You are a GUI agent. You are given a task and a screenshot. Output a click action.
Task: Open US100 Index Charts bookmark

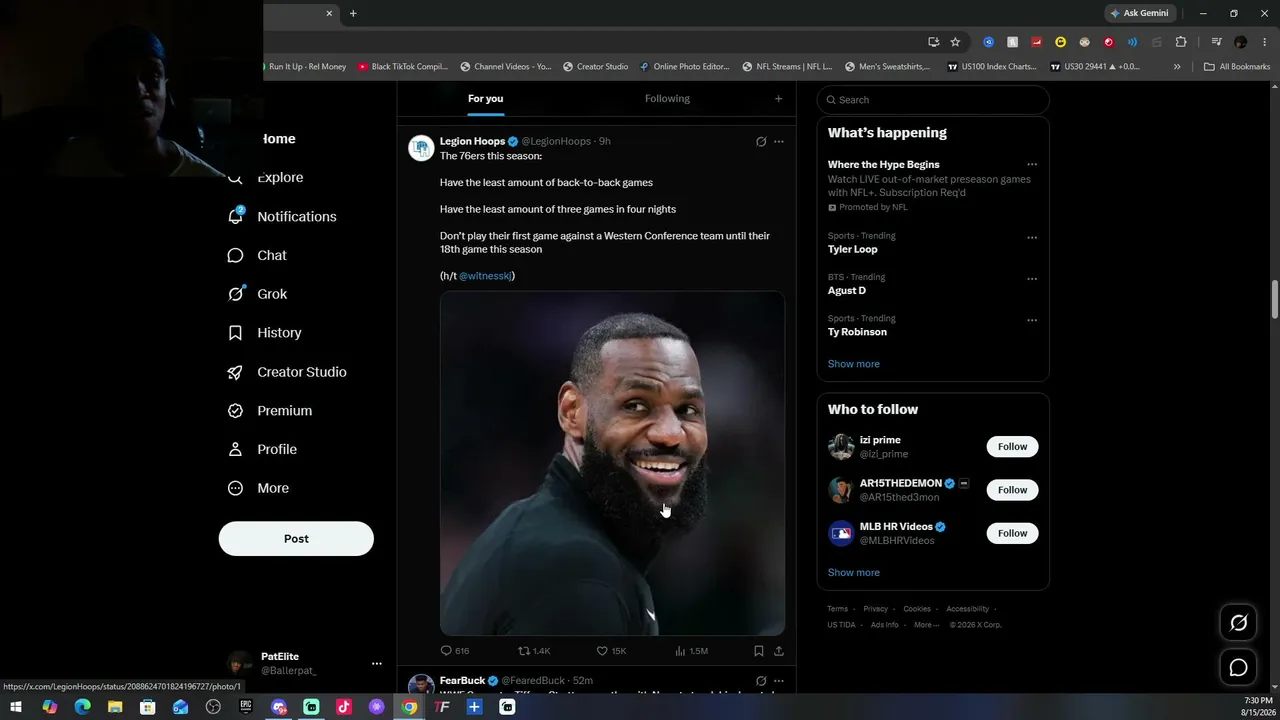[x=993, y=67]
